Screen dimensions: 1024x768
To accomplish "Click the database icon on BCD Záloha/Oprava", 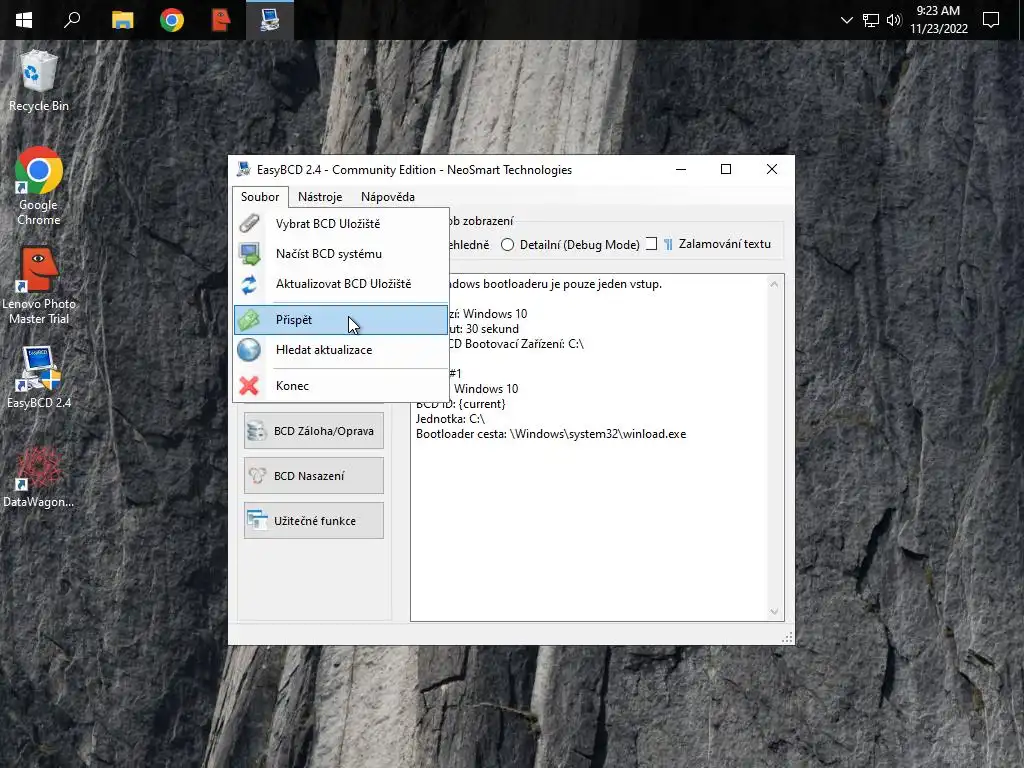I will pyautogui.click(x=257, y=431).
